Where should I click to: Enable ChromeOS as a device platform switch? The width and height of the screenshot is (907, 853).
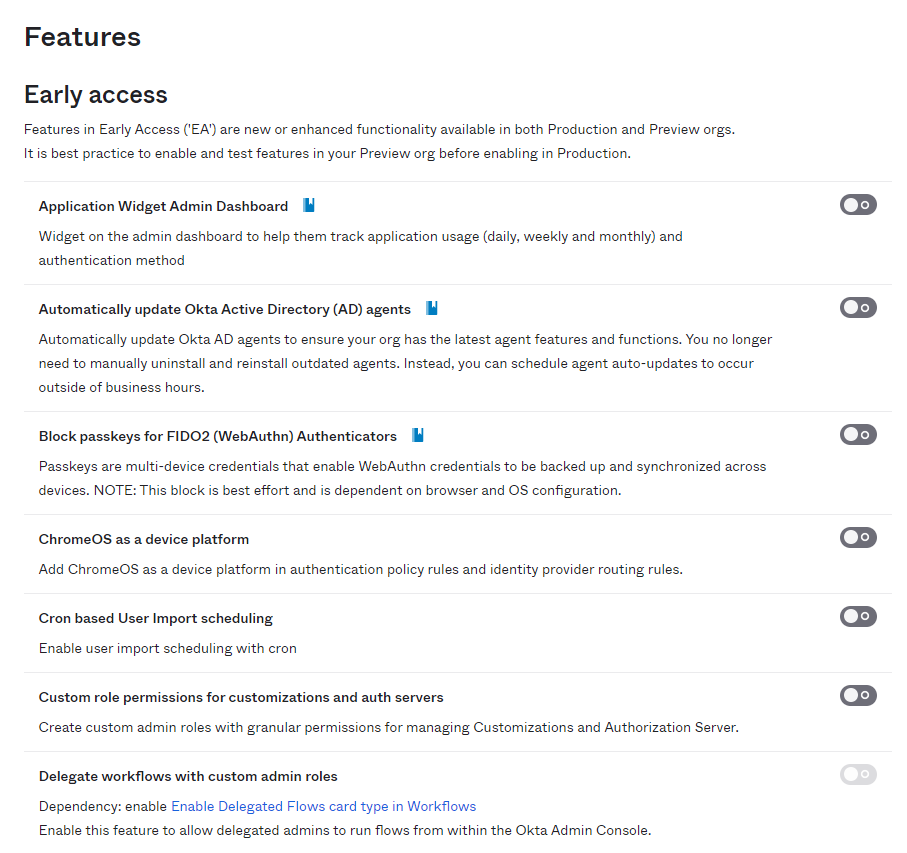[x=858, y=538]
